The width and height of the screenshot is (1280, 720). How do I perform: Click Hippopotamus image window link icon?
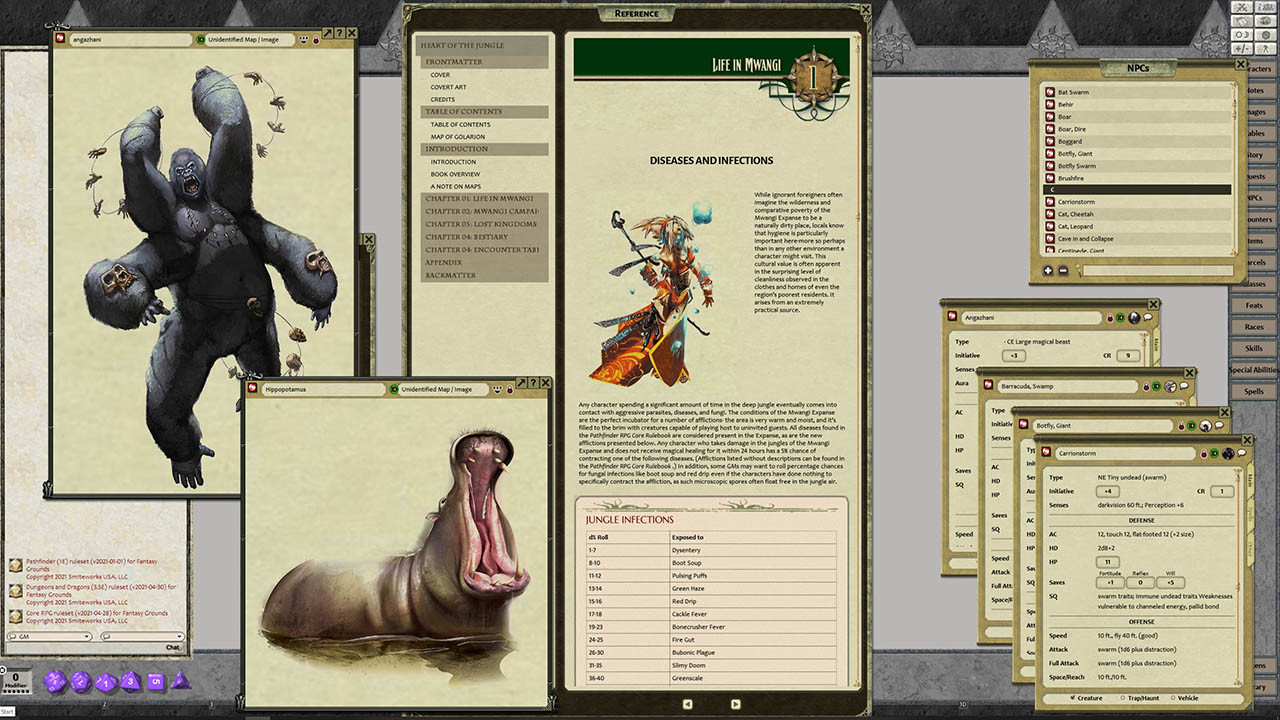tap(254, 388)
